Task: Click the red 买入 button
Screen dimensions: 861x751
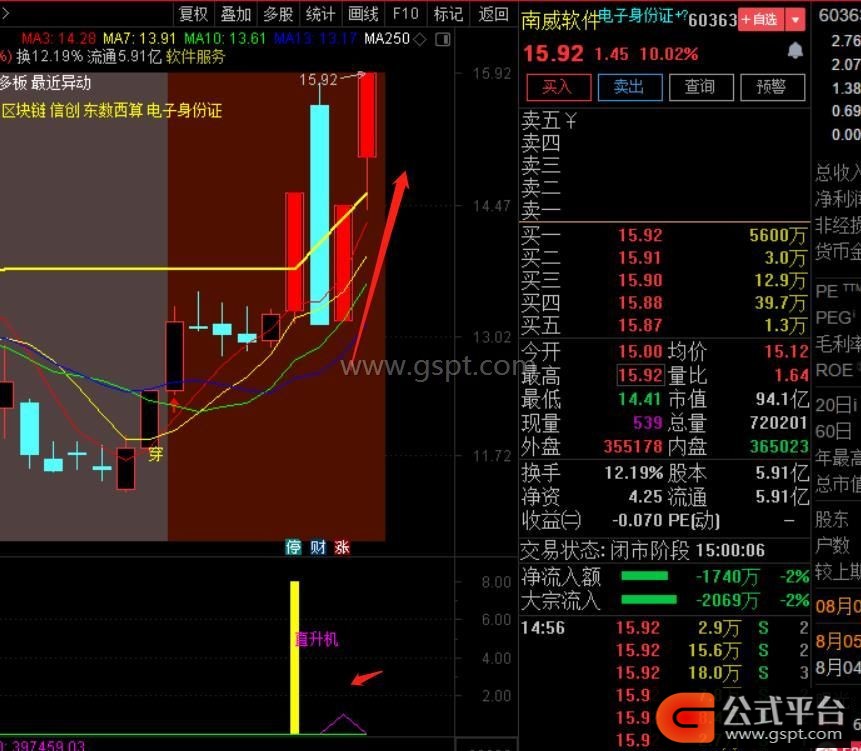Action: tap(558, 87)
